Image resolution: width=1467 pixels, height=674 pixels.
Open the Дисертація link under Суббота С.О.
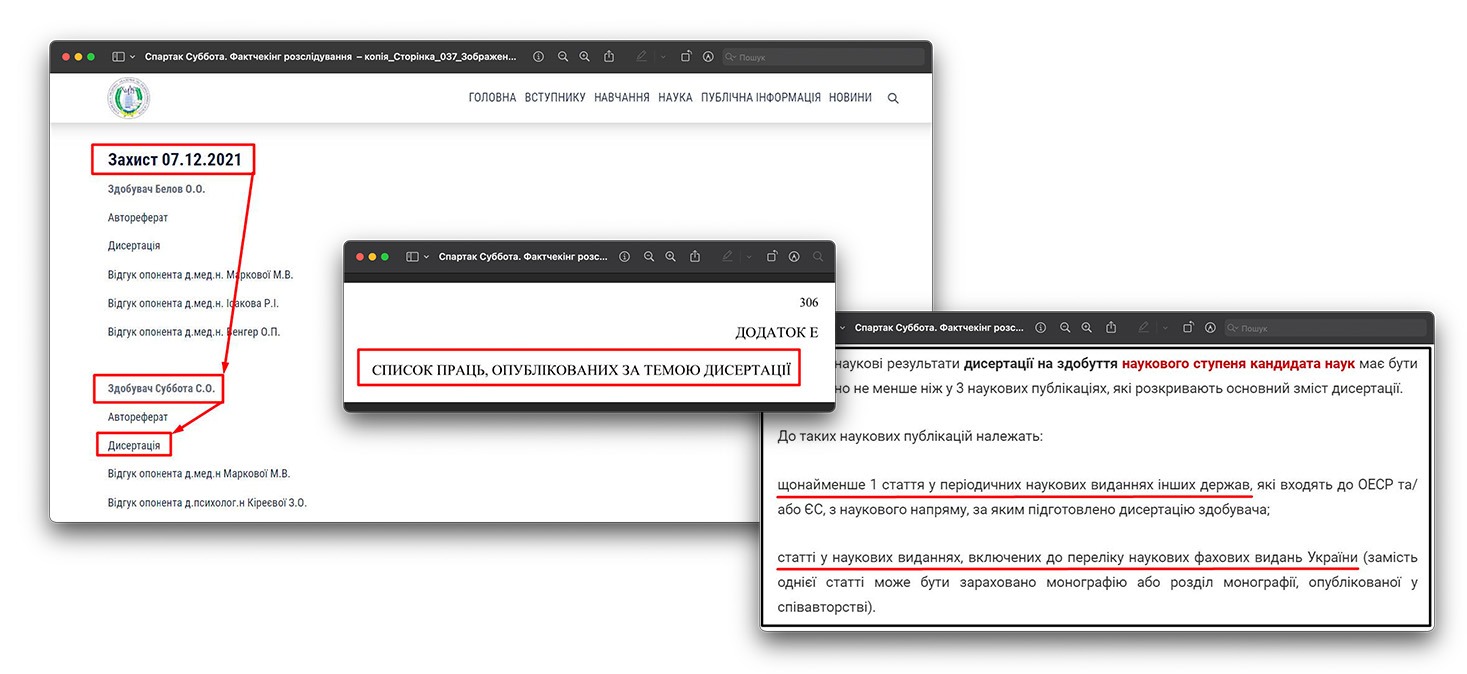point(134,445)
